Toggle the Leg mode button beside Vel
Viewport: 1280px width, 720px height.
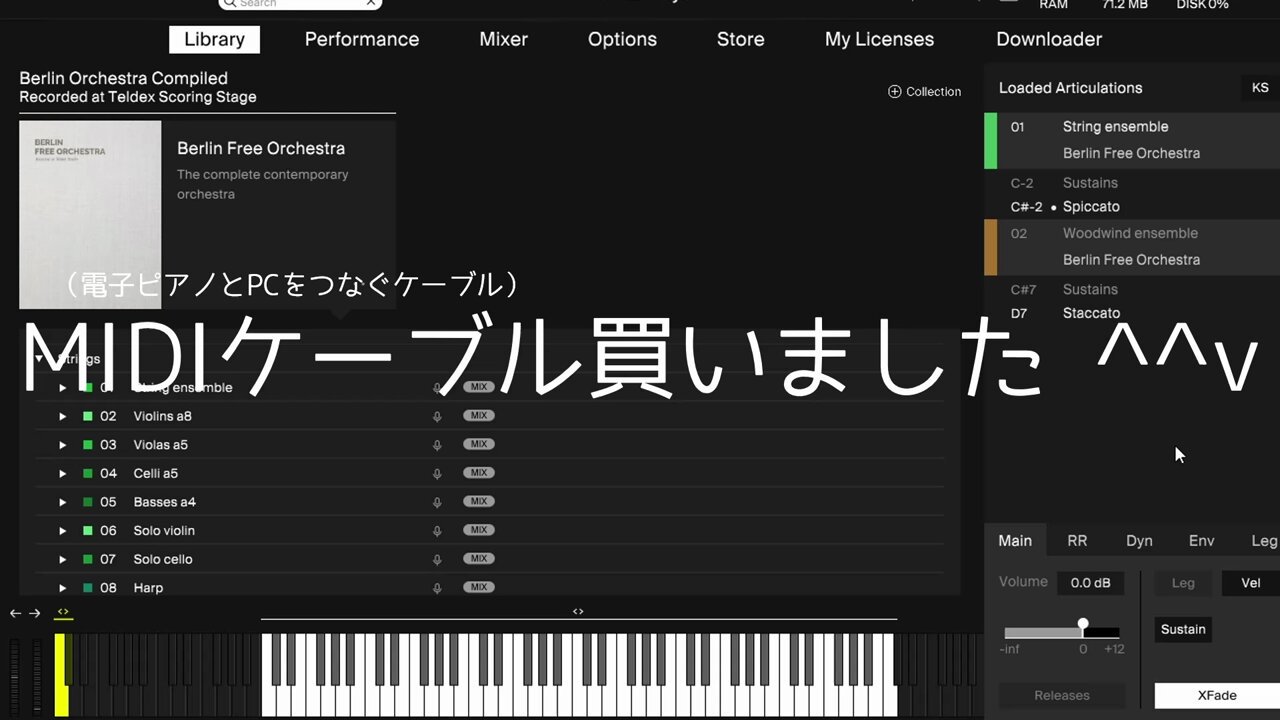click(1183, 583)
